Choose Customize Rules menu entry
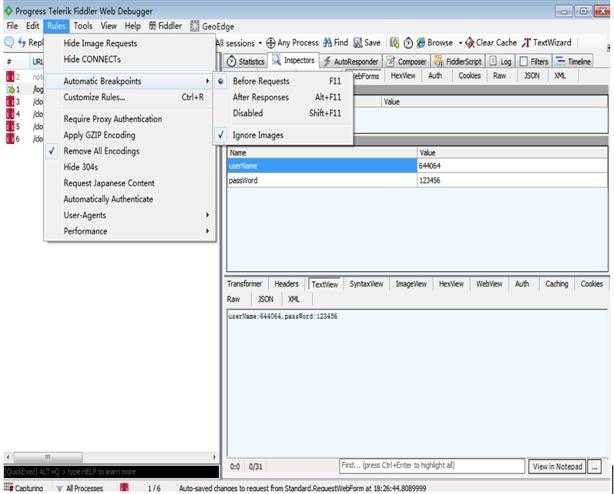Screen dimensions: 614x494 [130, 97]
